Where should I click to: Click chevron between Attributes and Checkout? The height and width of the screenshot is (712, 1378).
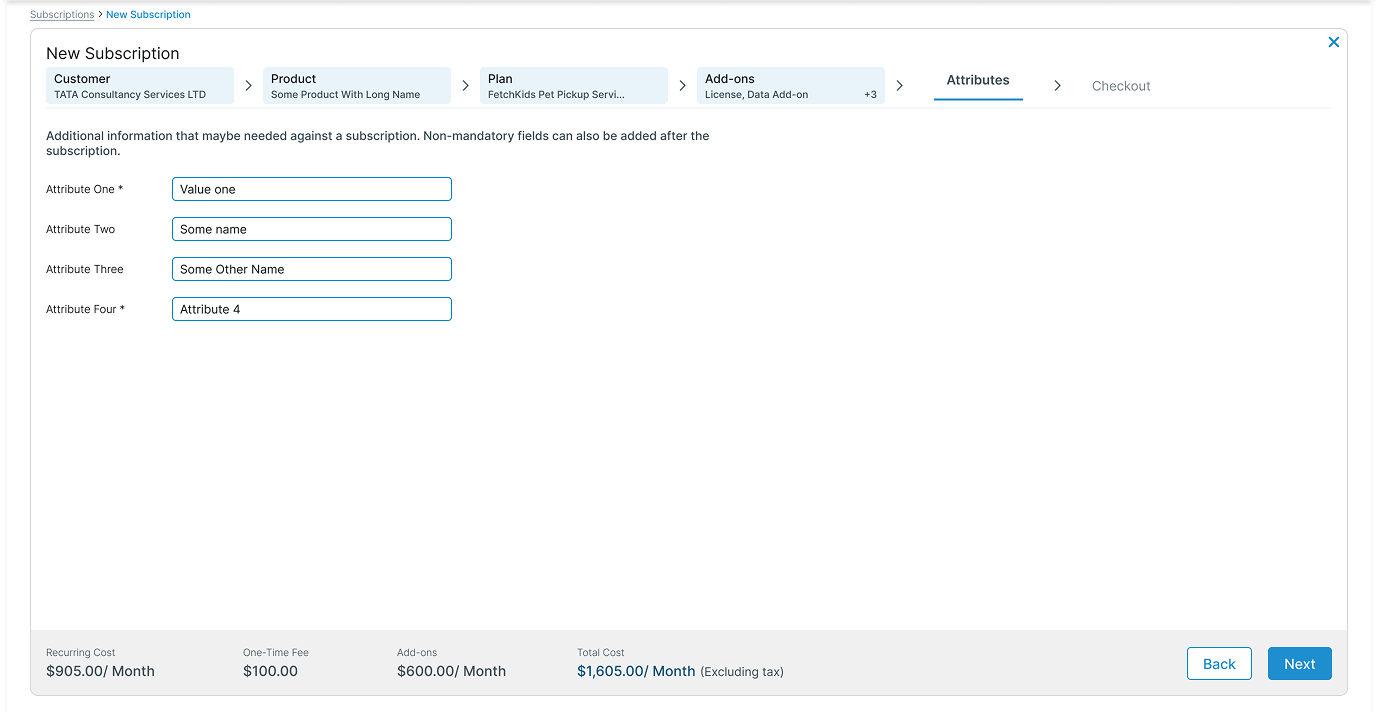click(1058, 86)
